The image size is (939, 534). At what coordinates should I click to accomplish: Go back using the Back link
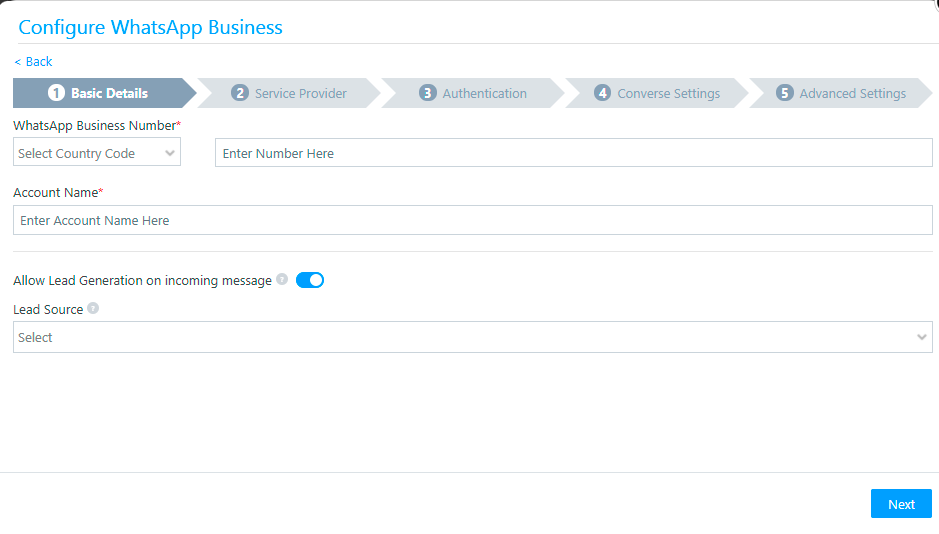click(x=34, y=62)
